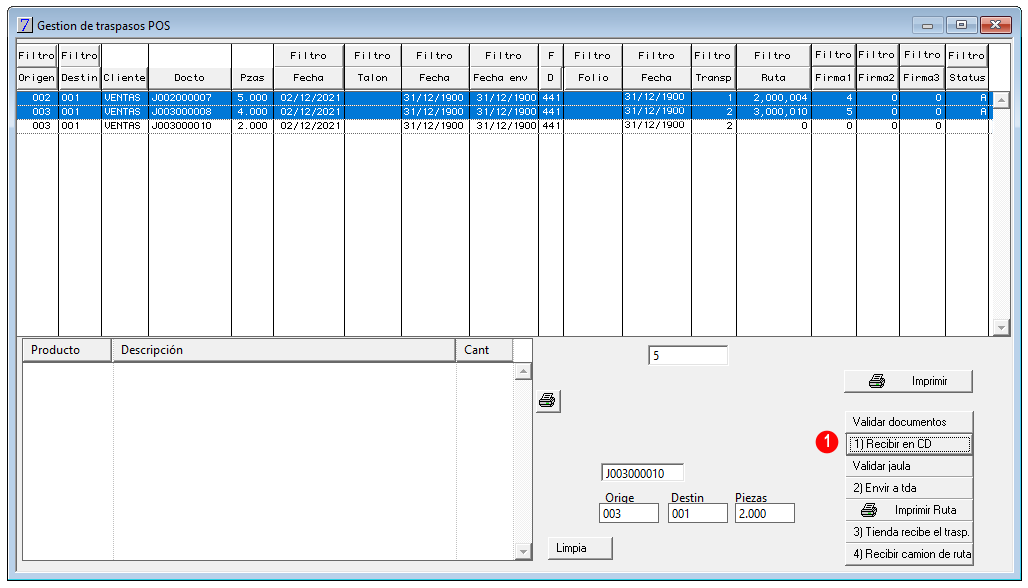1028x588 pixels.
Task: Click the window title bar app icon
Action: [x=24, y=26]
